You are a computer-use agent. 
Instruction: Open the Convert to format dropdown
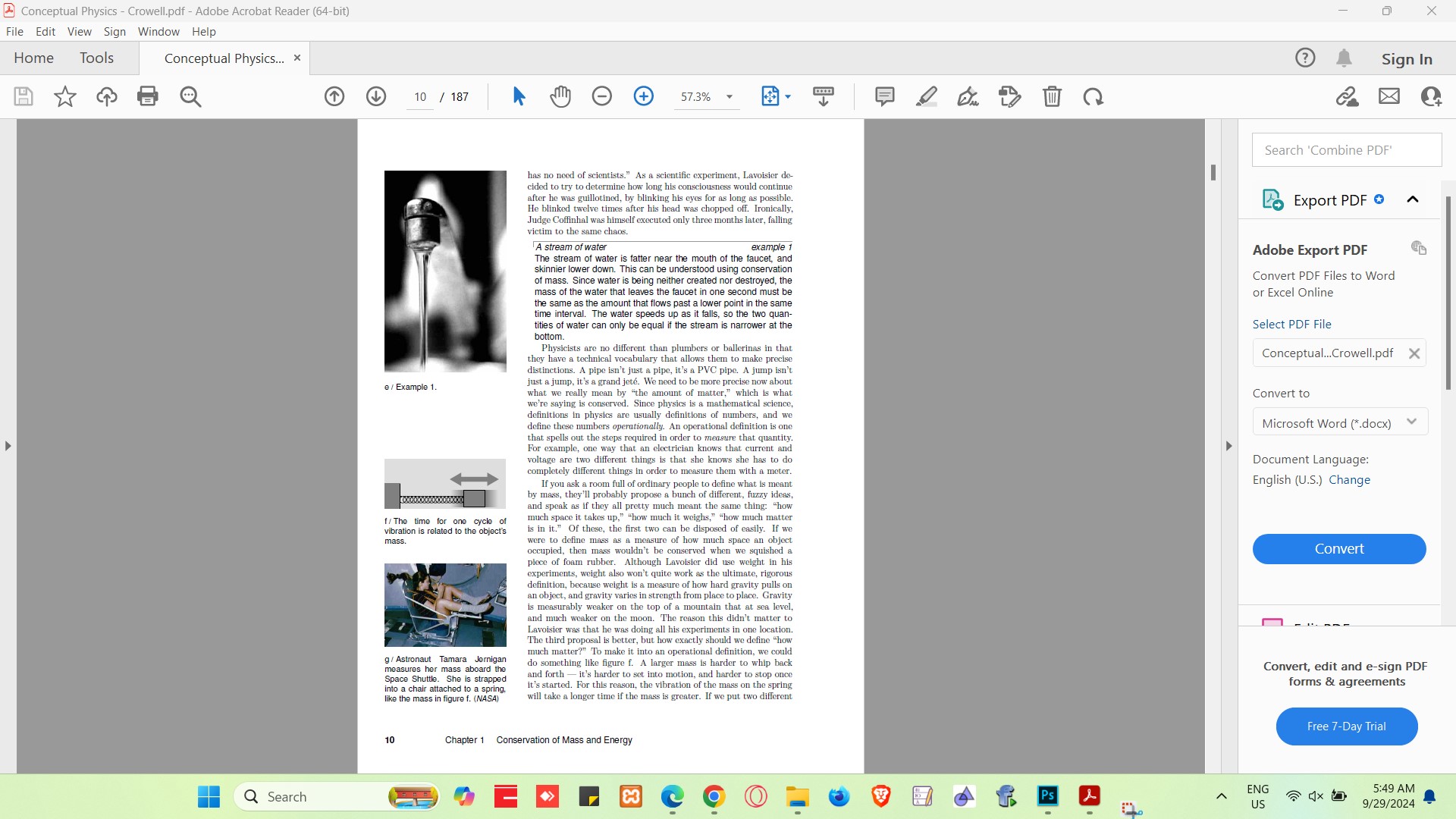[1340, 422]
